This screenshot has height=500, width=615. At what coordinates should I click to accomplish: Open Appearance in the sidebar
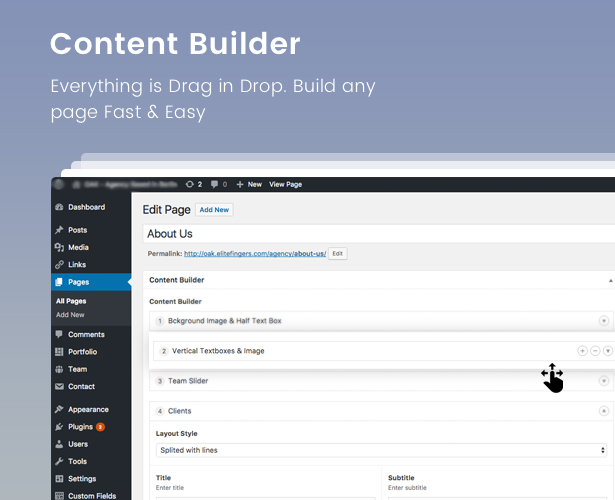click(88, 409)
